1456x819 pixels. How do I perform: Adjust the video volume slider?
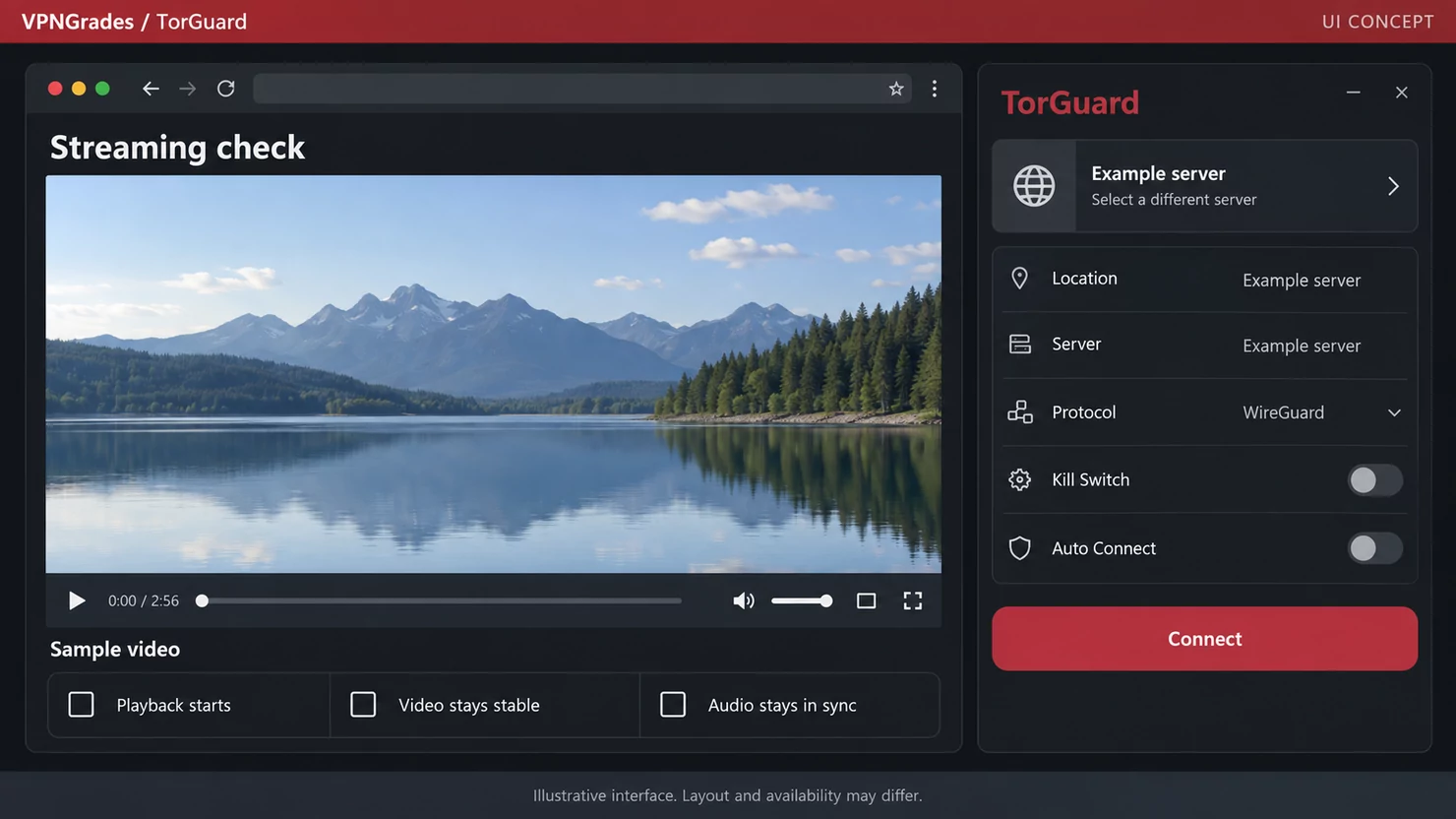pyautogui.click(x=802, y=600)
